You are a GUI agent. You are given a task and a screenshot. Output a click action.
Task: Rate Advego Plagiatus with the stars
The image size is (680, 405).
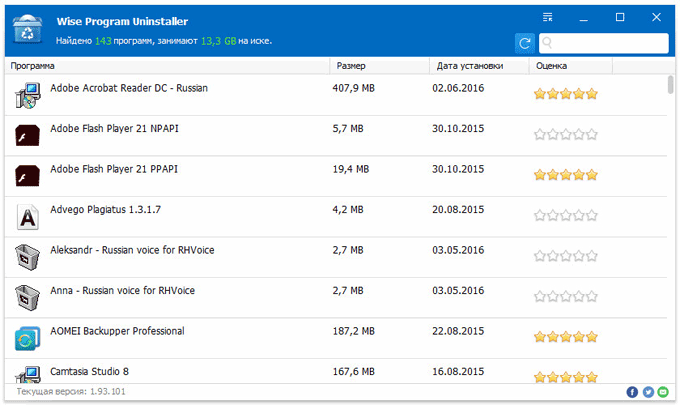[x=566, y=216]
